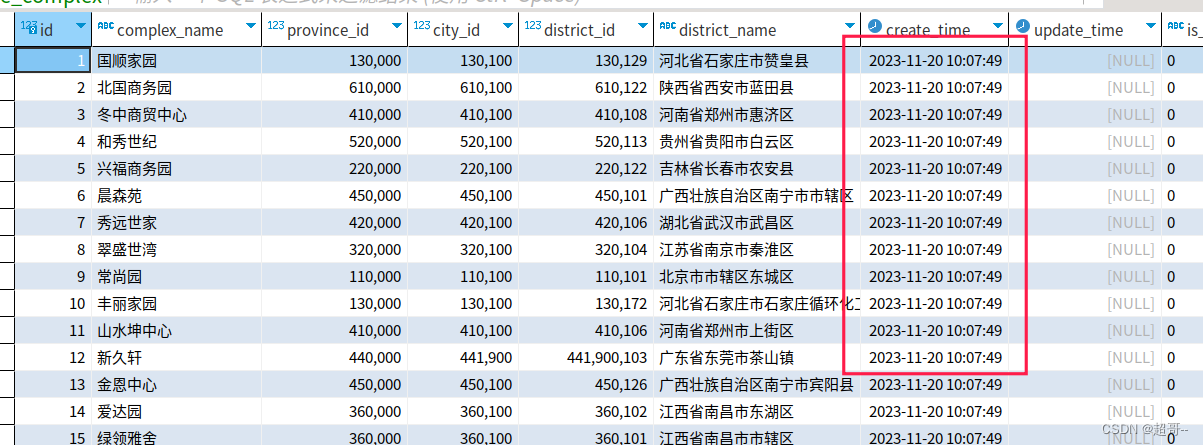This screenshot has height=445, width=1203.
Task: Select district cell 广东省东莞市茶山镇
Action: (x=757, y=358)
